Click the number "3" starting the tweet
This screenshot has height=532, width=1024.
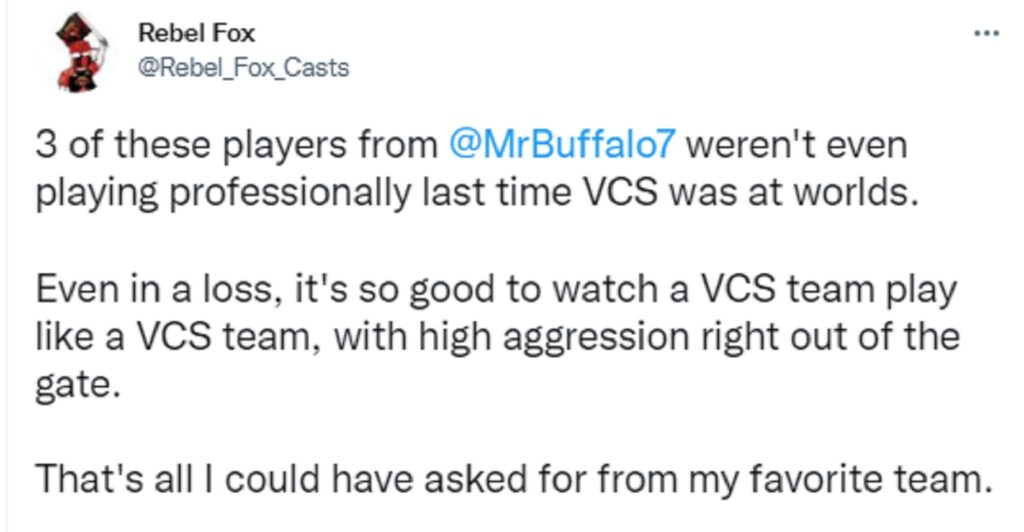coord(46,146)
